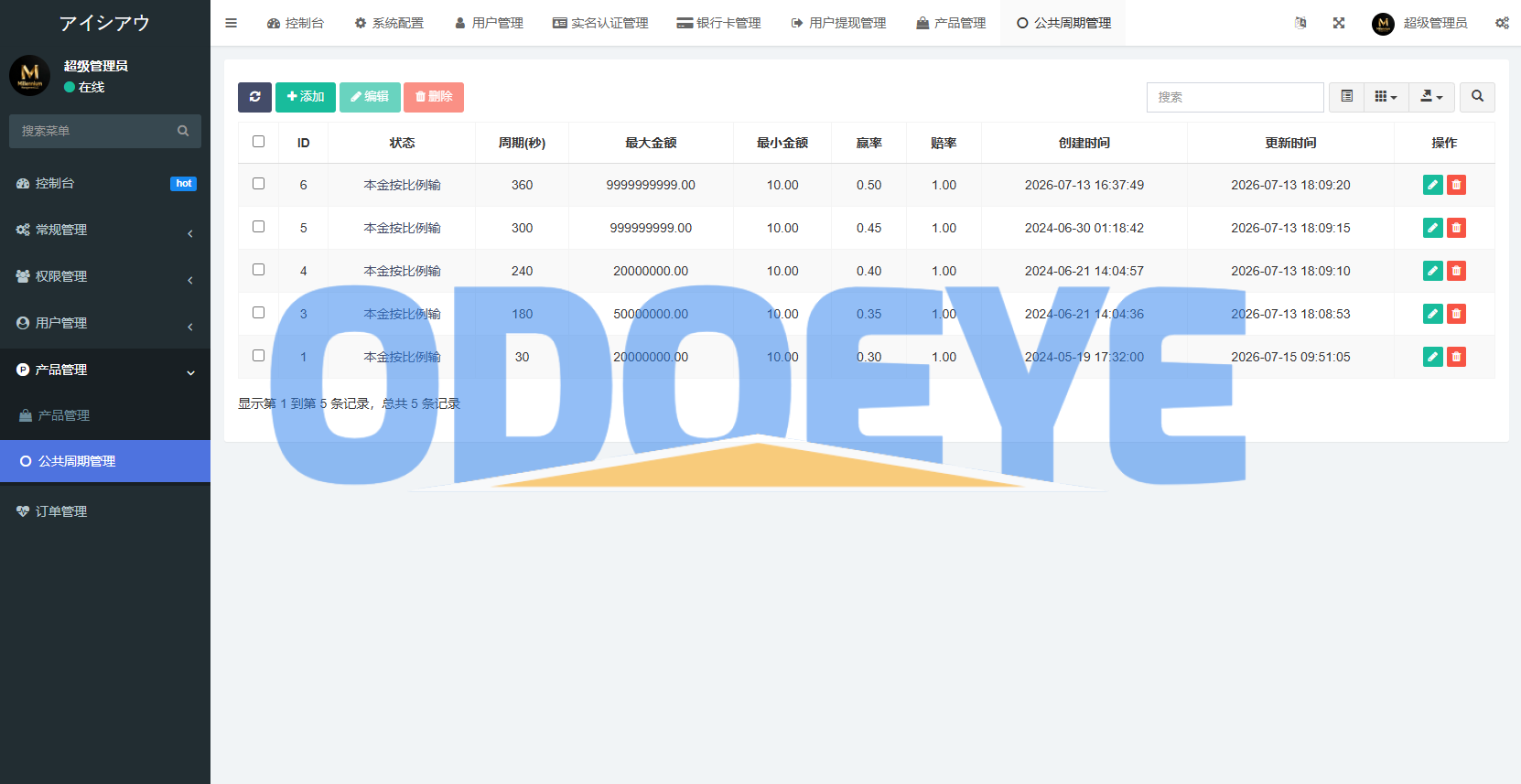Delete record with ID 3
The image size is (1521, 784).
tap(1456, 314)
